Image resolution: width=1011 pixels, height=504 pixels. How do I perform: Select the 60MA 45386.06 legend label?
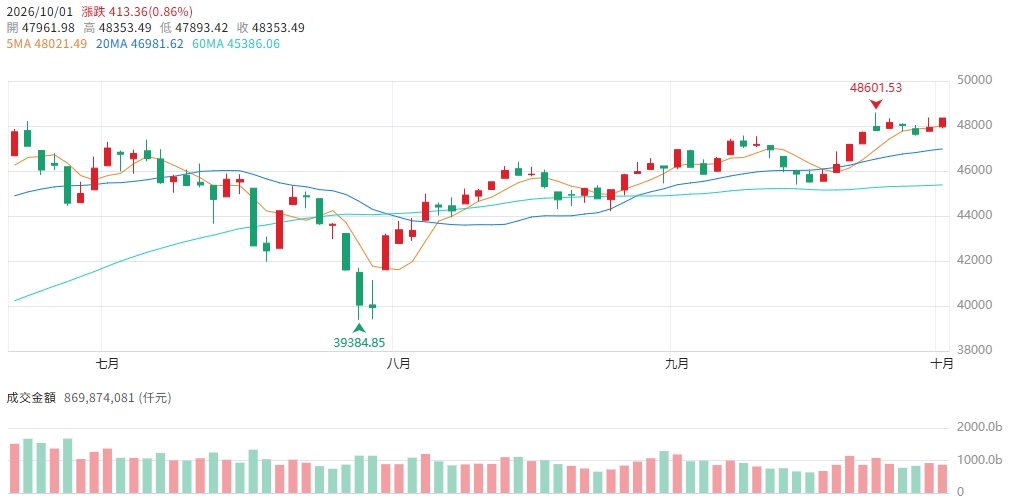pos(235,44)
